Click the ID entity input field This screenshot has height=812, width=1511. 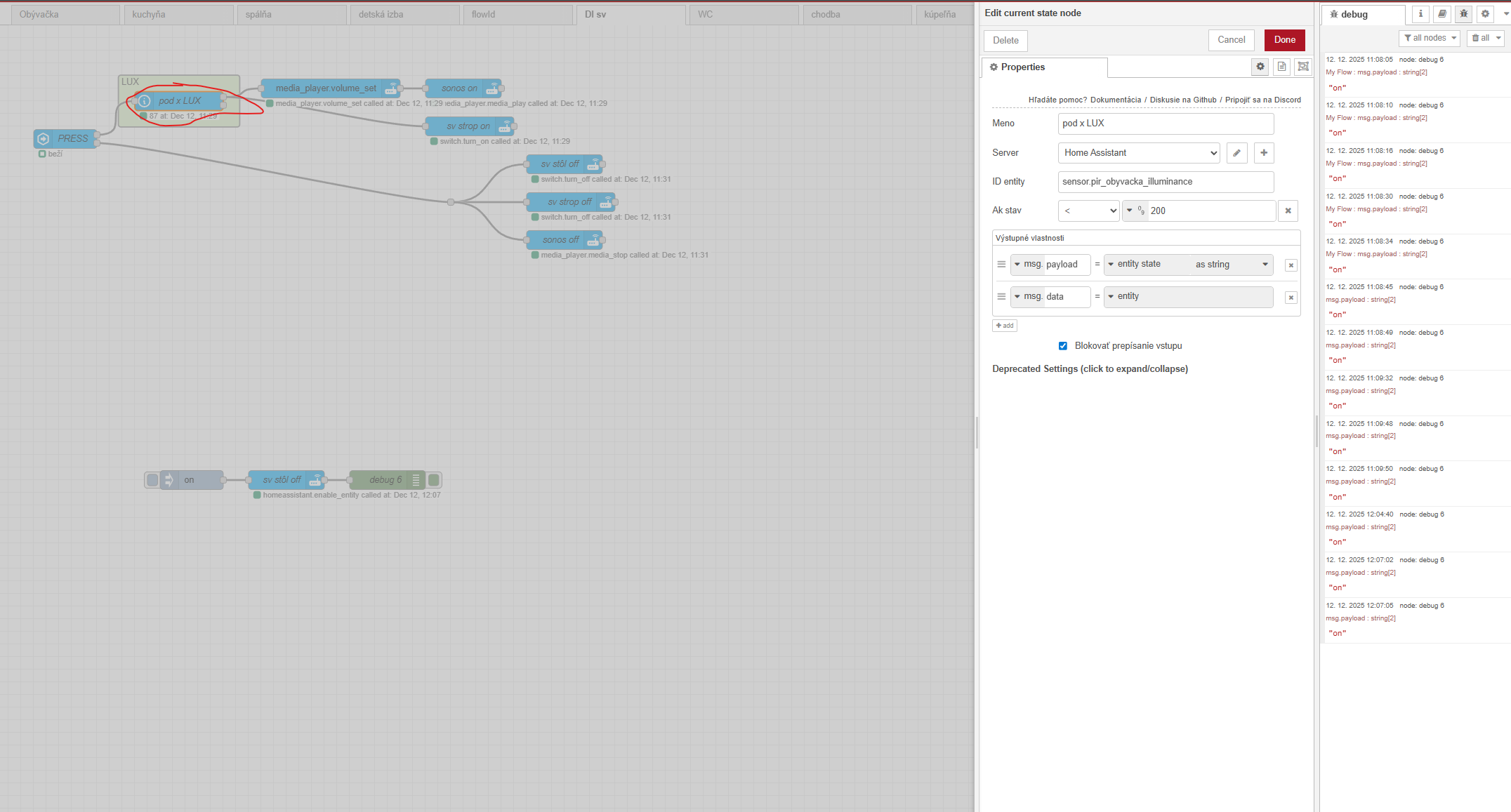1166,182
